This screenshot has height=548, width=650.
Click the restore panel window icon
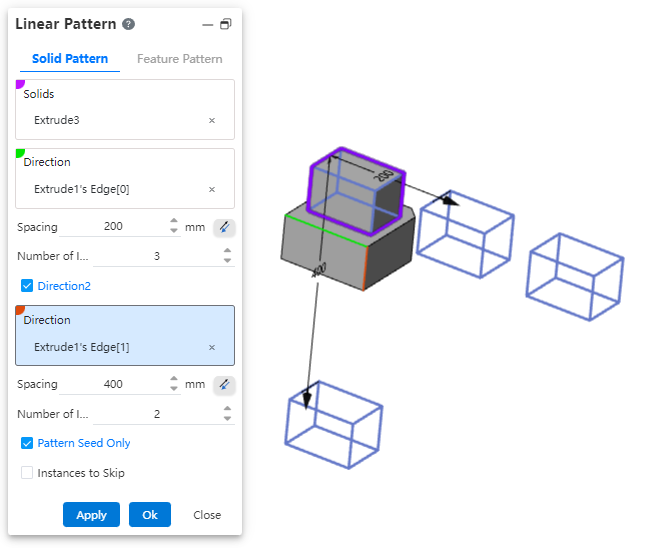pos(225,25)
